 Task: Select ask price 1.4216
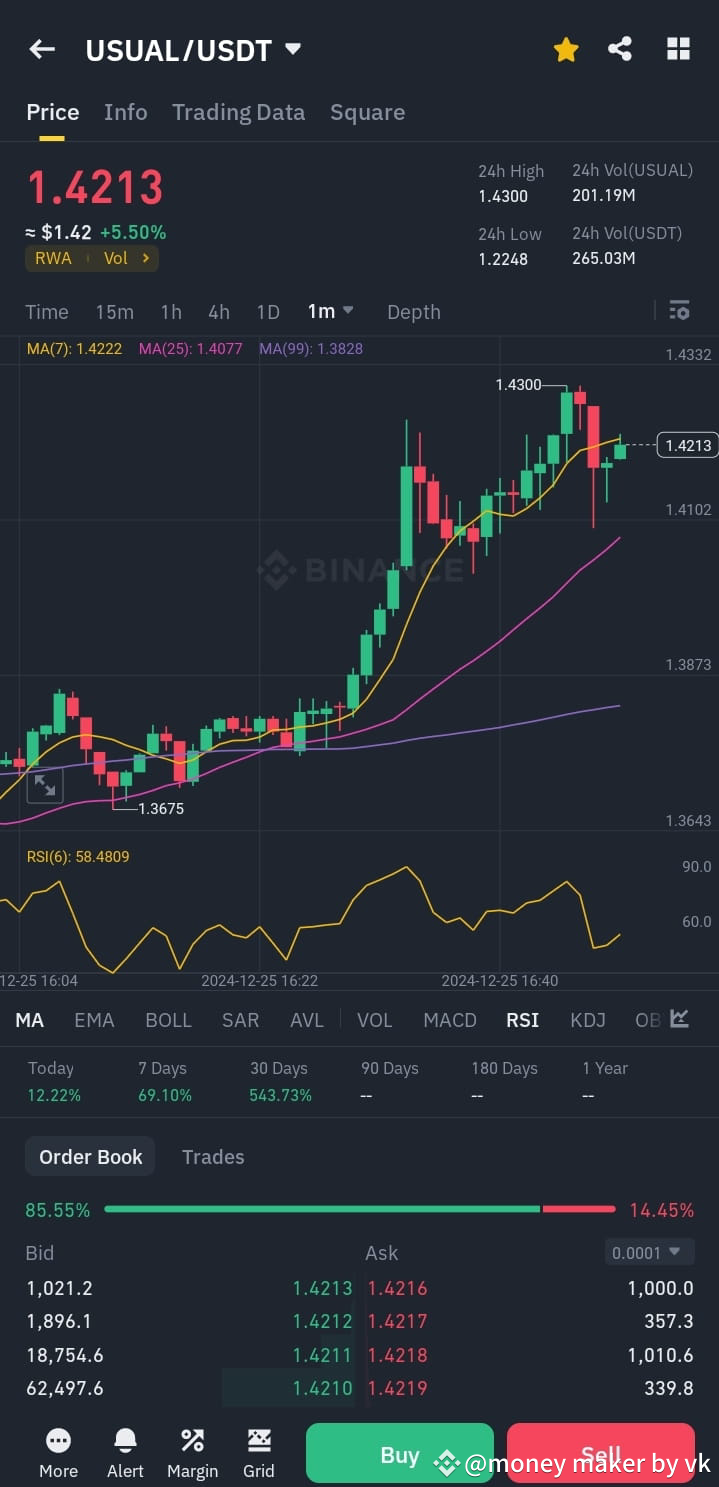[x=397, y=1288]
